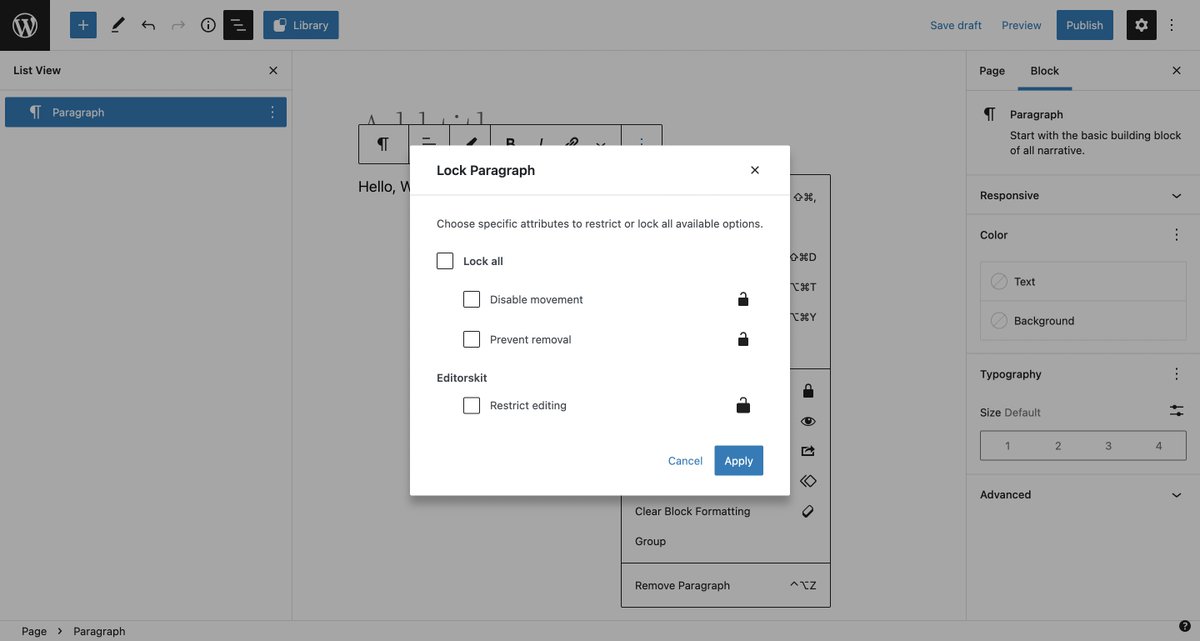Screen dimensions: 1200x641
Task: Toggle custom font size sliders icon
Action: tap(1176, 411)
